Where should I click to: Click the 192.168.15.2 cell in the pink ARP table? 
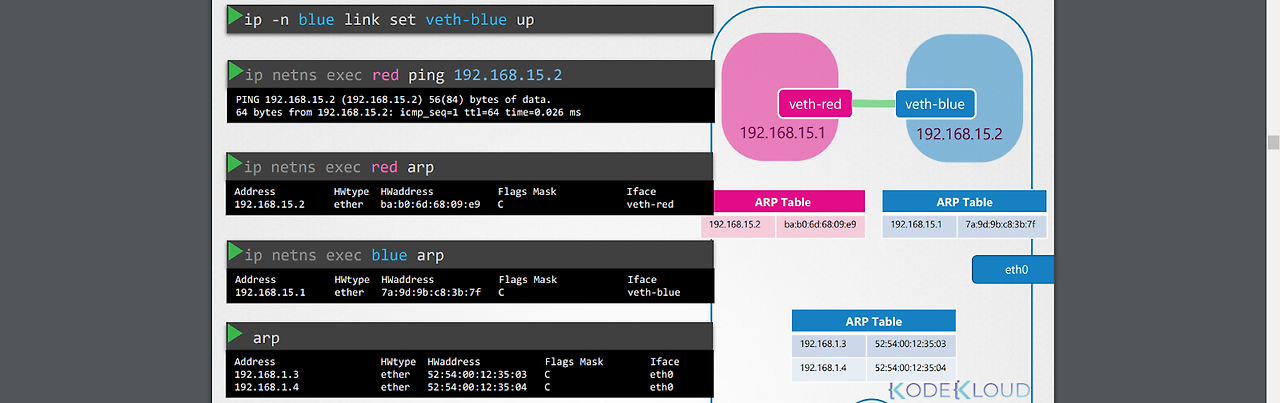(x=738, y=225)
